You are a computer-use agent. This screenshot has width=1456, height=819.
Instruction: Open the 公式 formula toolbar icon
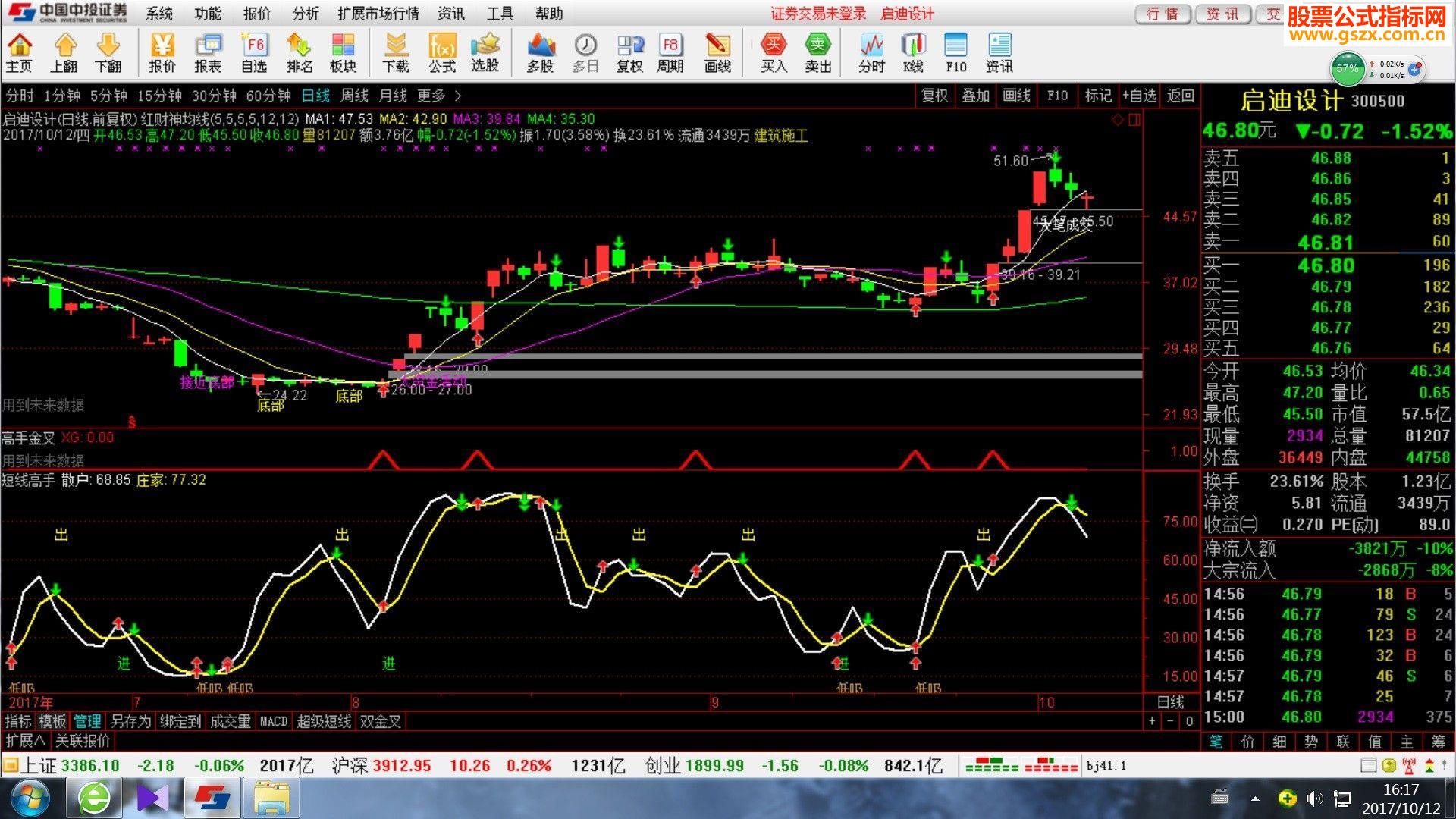pos(442,52)
